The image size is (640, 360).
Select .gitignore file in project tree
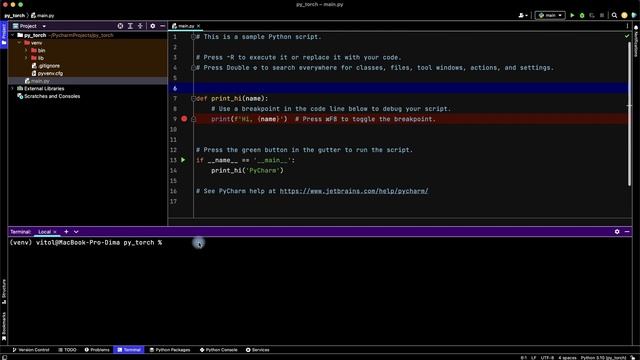[46, 66]
